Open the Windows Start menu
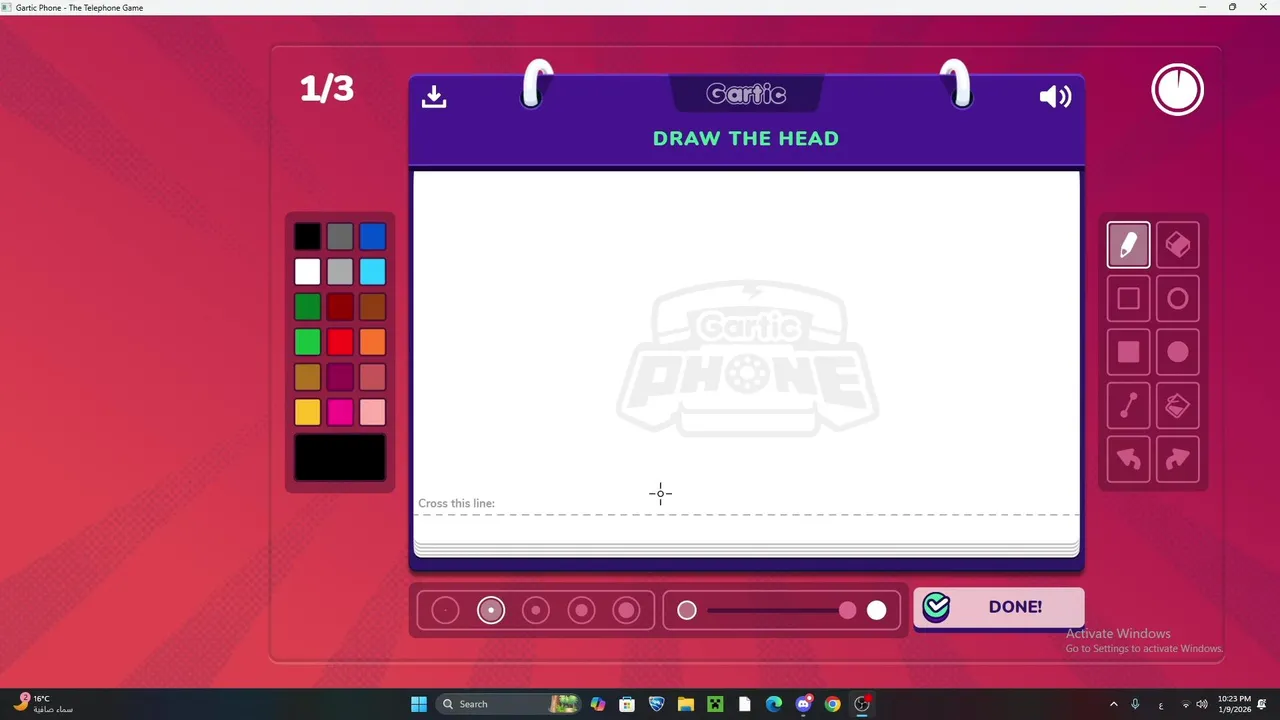 click(x=419, y=704)
